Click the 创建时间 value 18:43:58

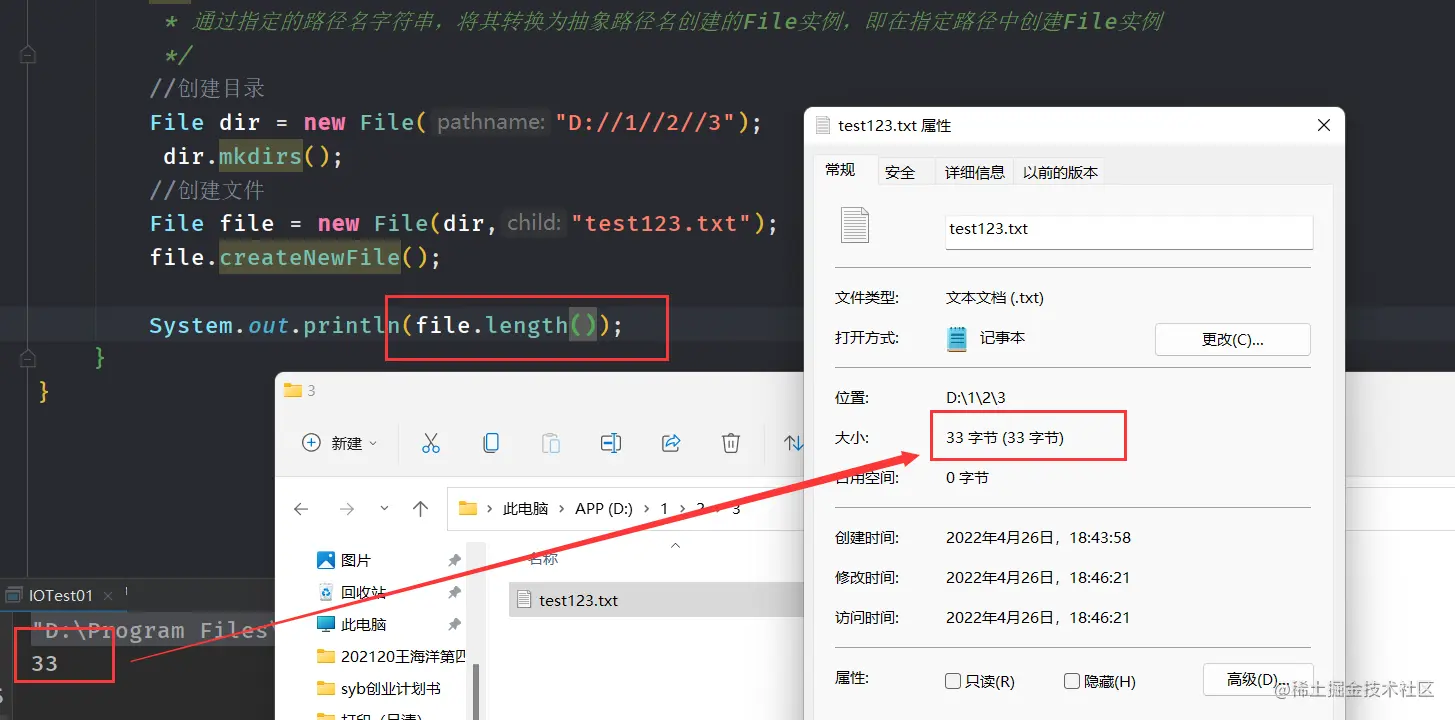pos(1038,537)
